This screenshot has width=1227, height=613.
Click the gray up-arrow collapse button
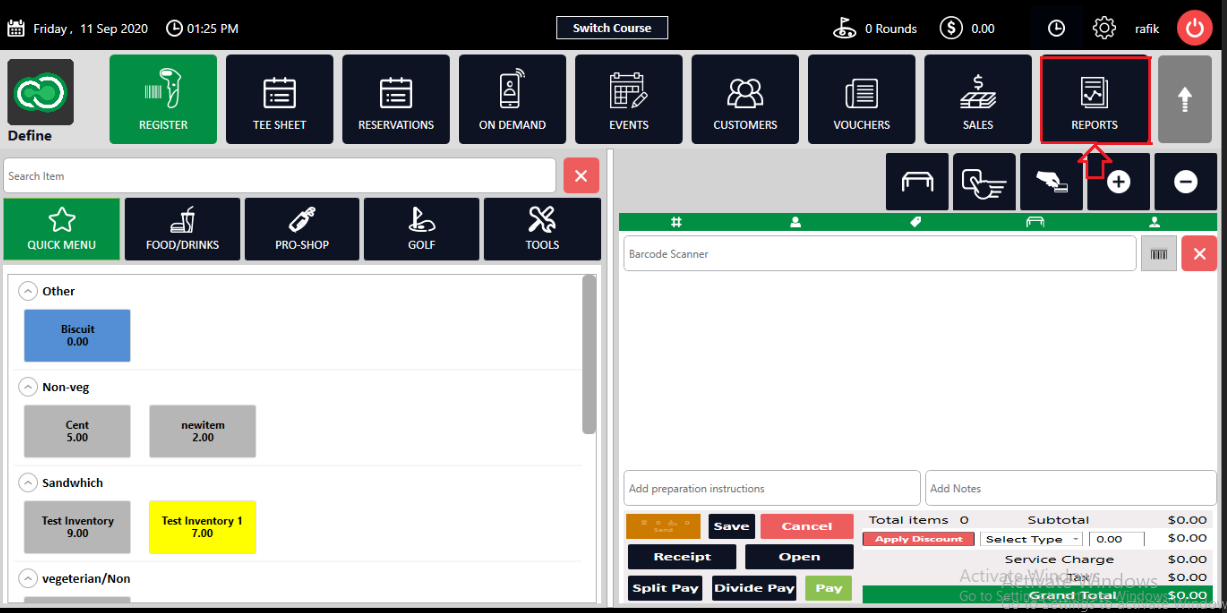(1184, 99)
